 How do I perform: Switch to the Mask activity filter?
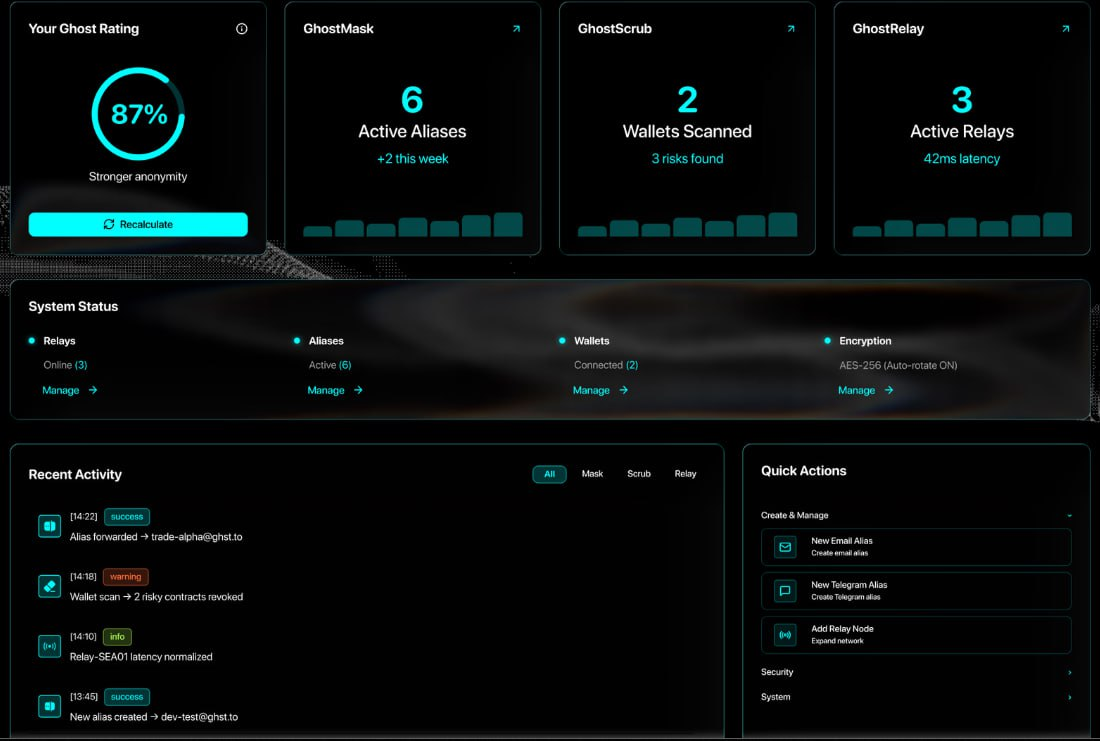pyautogui.click(x=592, y=474)
